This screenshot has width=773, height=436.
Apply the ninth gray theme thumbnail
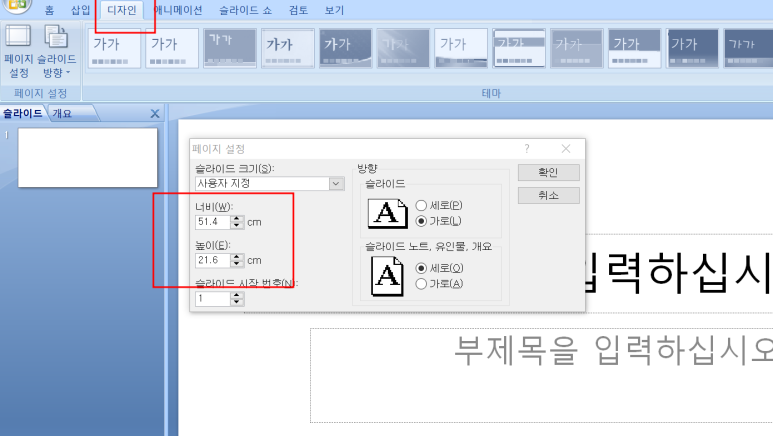pos(576,48)
